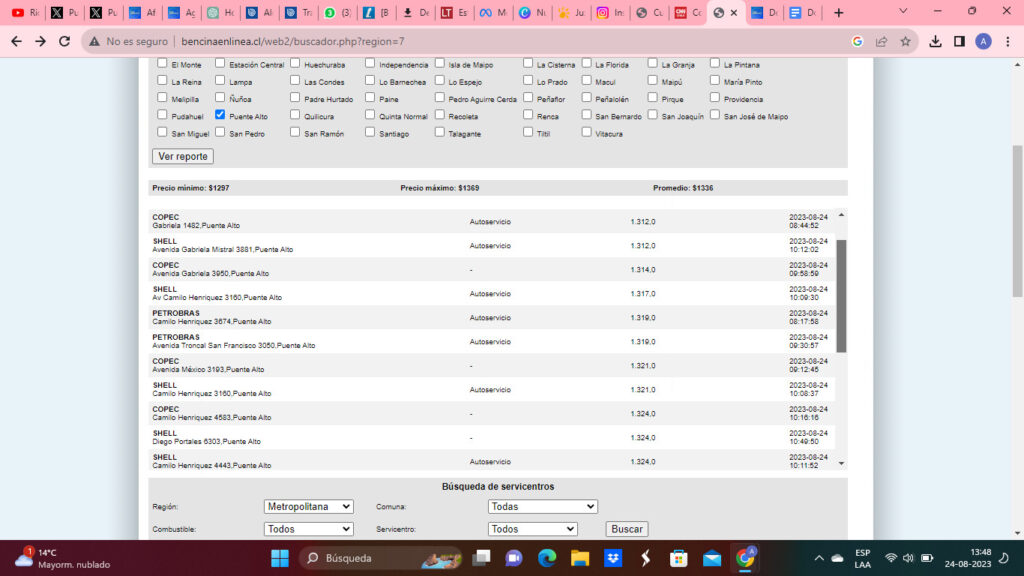1024x576 pixels.
Task: Switch to the Google Docs tab
Action: pyautogui.click(x=802, y=12)
